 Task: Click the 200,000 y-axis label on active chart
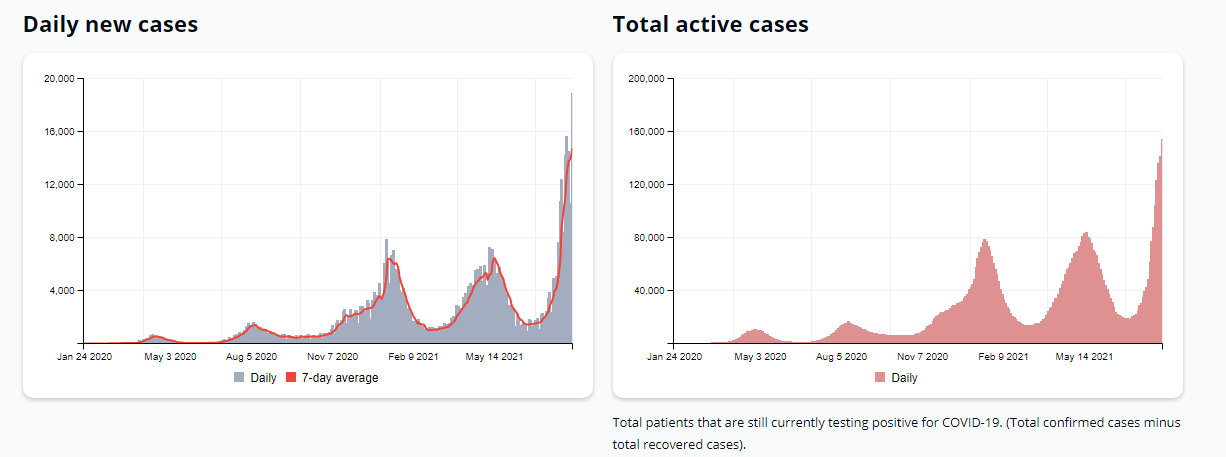[646, 78]
